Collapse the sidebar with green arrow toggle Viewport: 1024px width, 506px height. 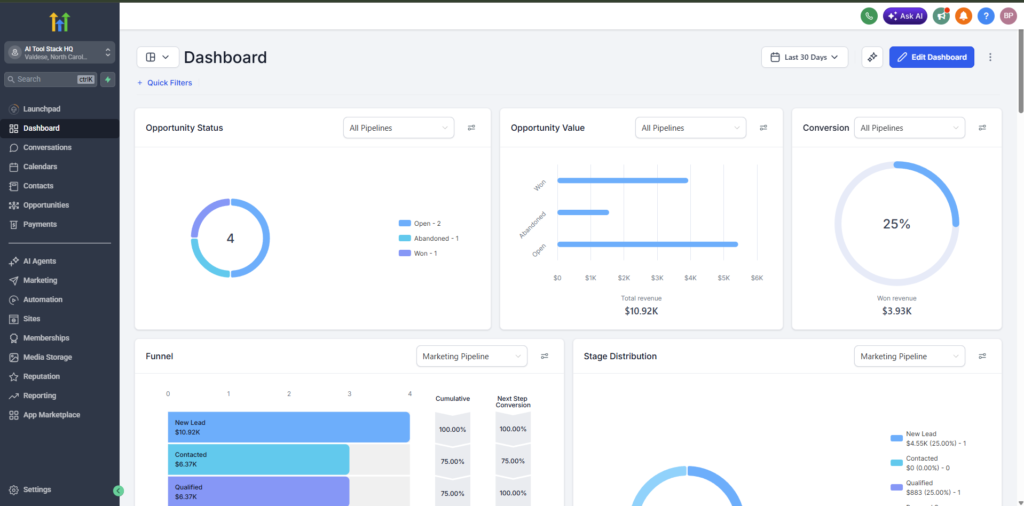[118, 490]
